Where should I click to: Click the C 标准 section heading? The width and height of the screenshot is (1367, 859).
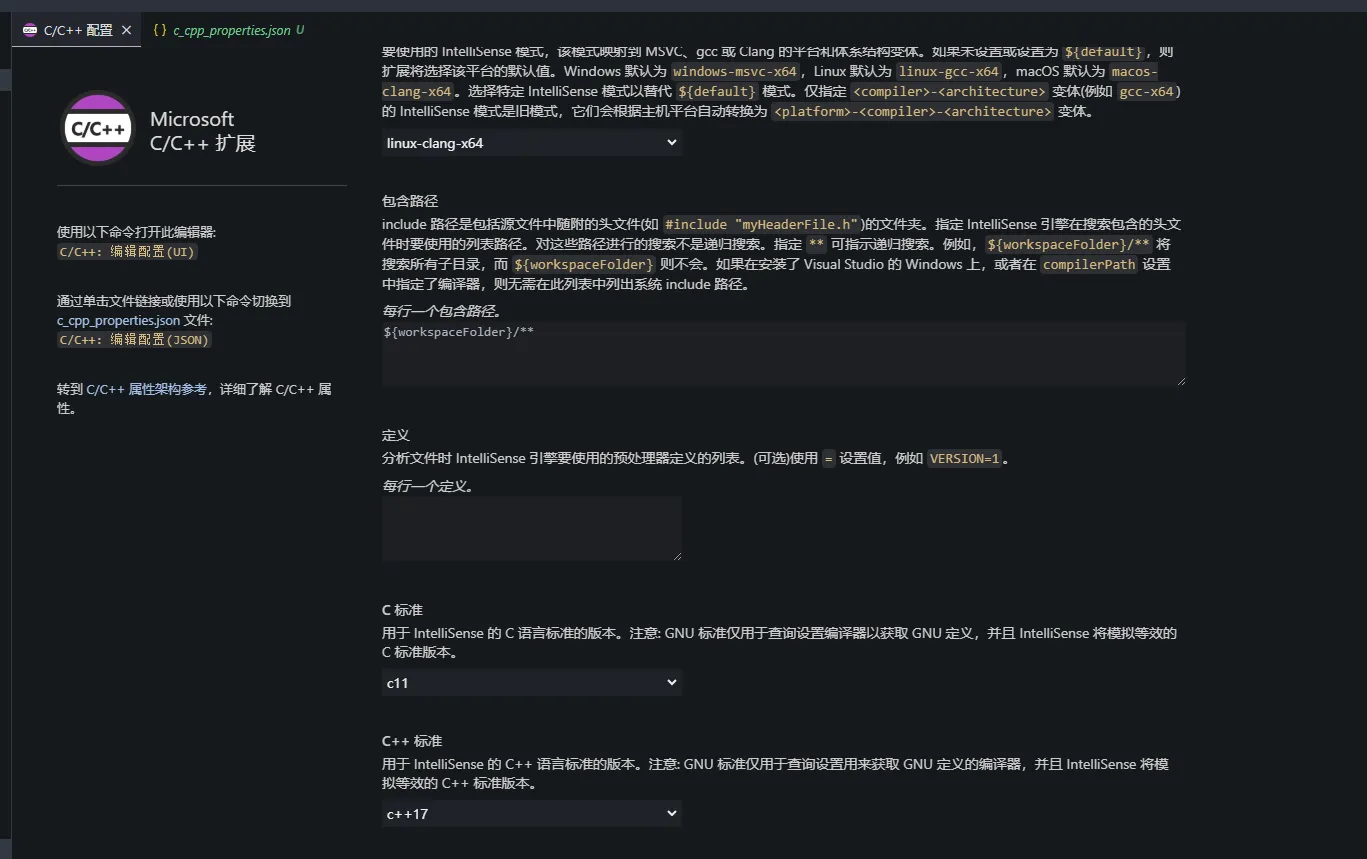[x=402, y=610]
